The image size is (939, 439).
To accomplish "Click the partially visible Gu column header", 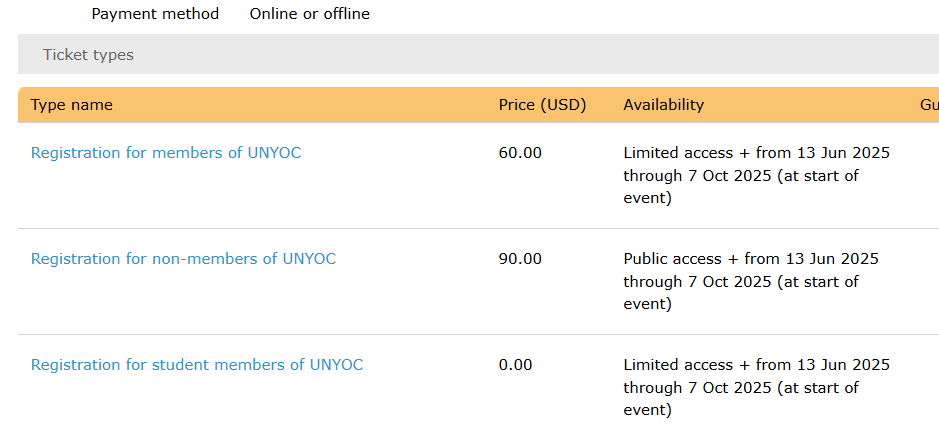I will click(929, 105).
